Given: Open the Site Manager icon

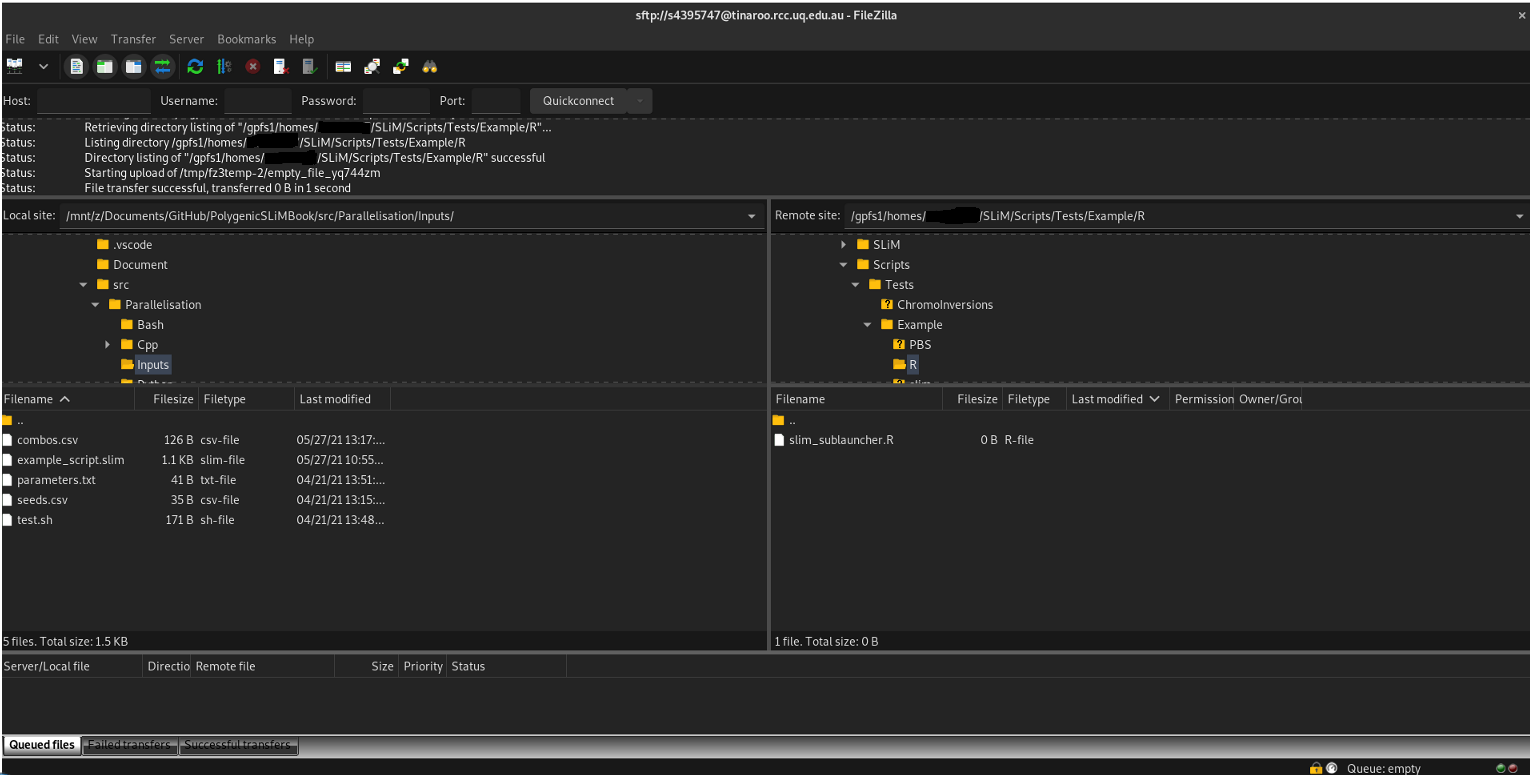Looking at the screenshot, I should coord(15,66).
